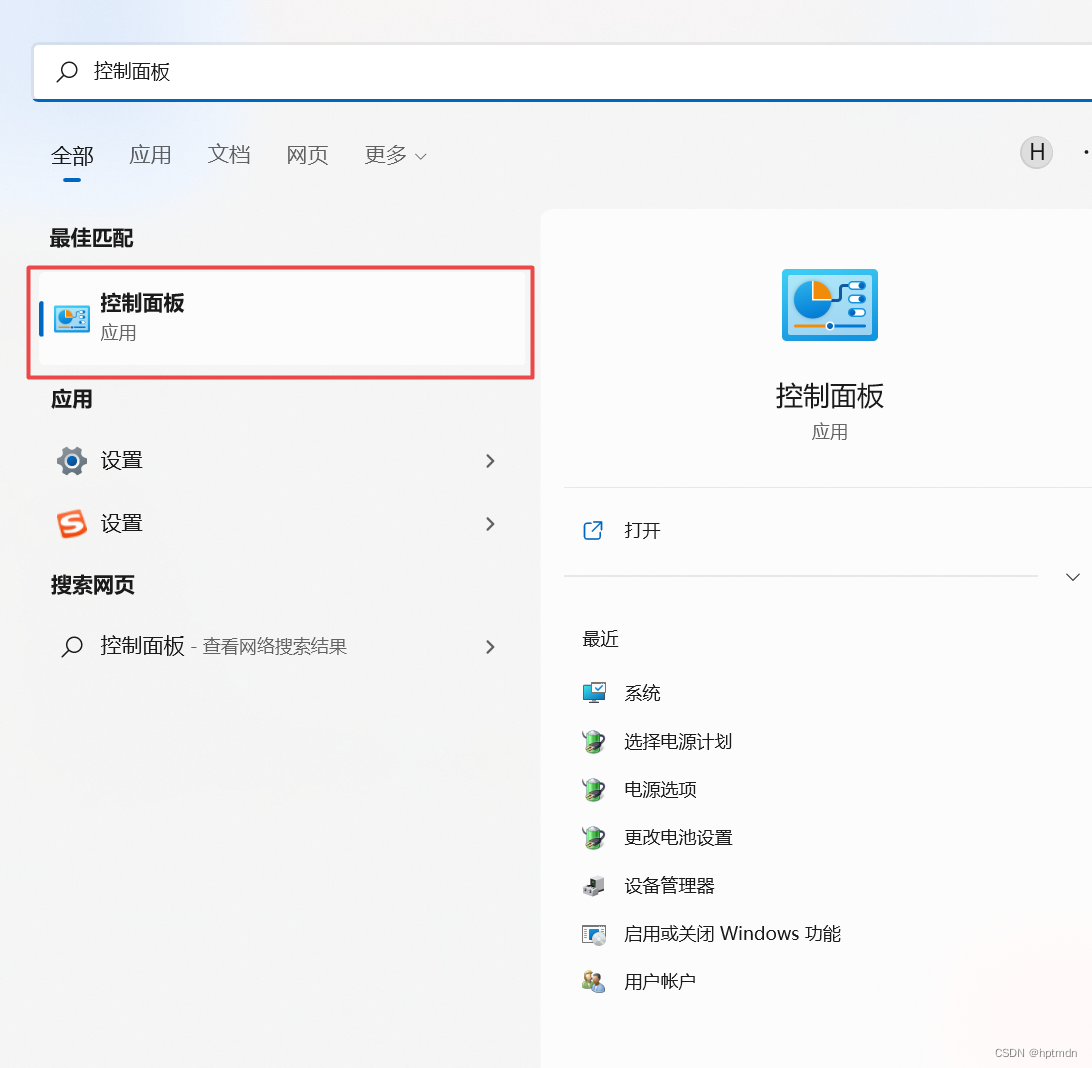
Task: Switch to the 全部 tab
Action: [x=72, y=155]
